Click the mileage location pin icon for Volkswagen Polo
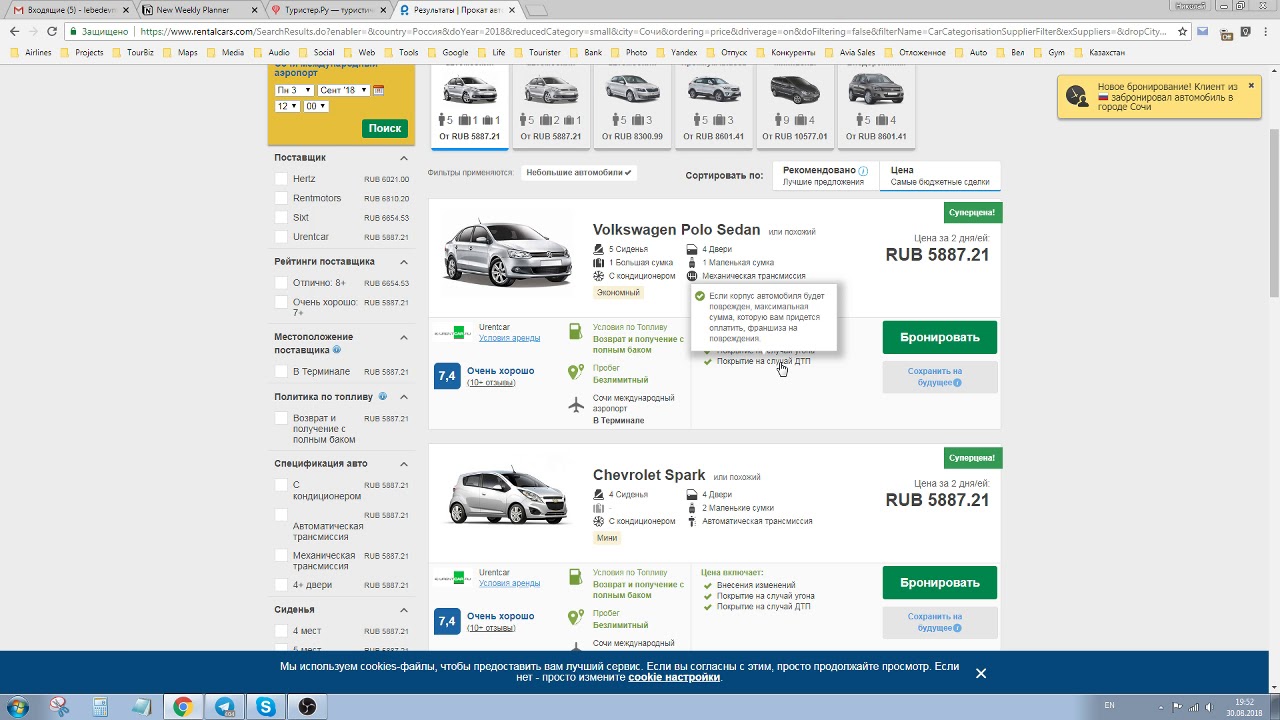This screenshot has width=1280, height=720. (575, 372)
